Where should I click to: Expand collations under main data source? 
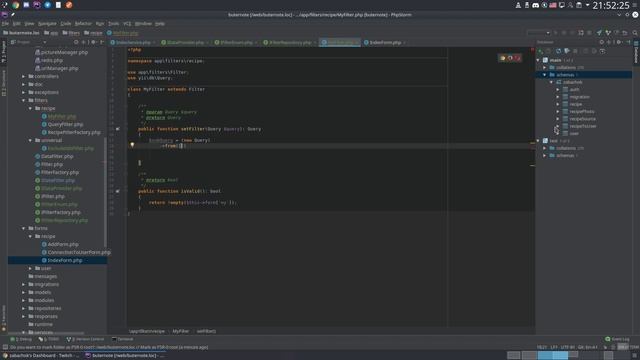pos(544,67)
